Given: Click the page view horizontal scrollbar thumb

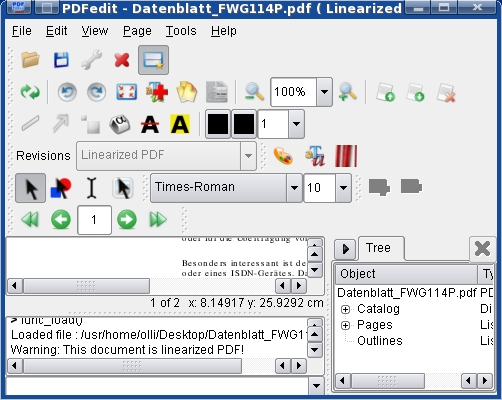Looking at the screenshot, I should 86,286.
